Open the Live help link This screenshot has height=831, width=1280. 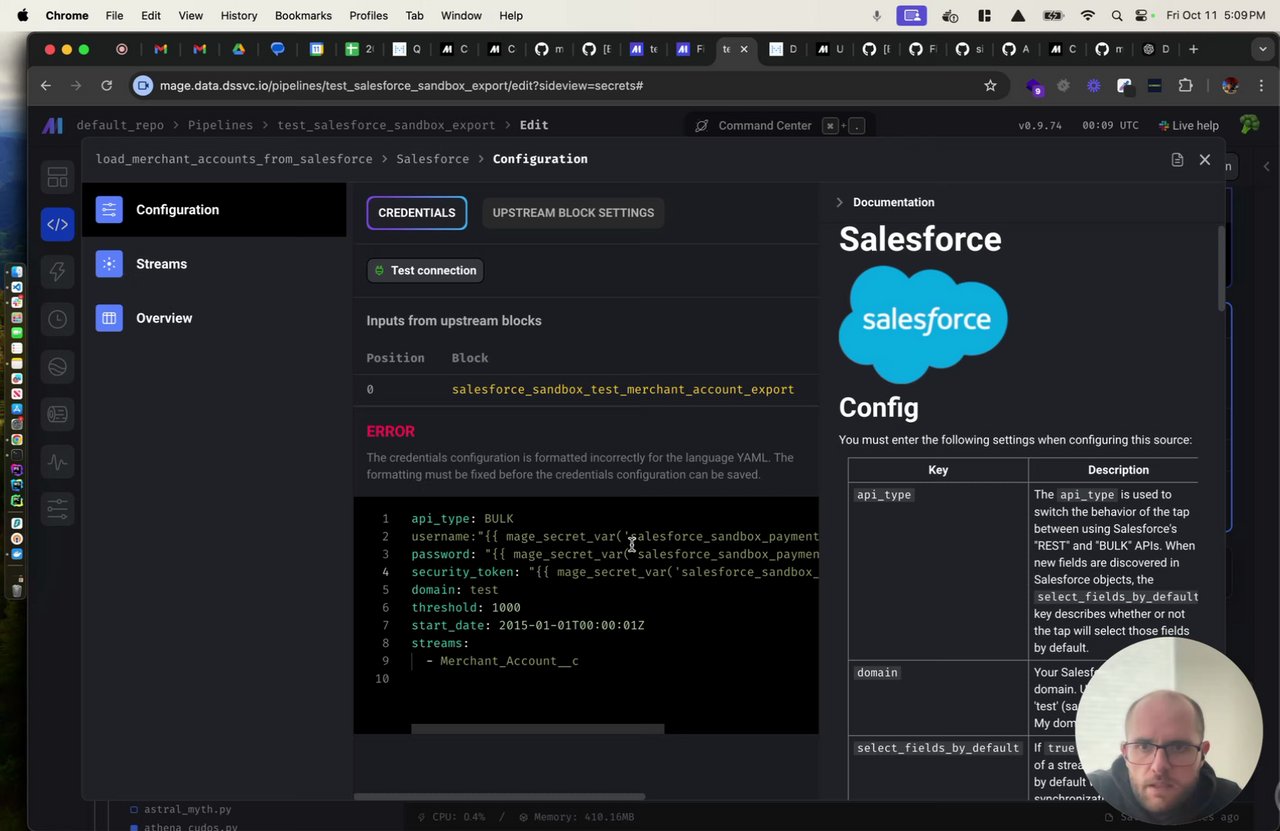(x=1188, y=126)
